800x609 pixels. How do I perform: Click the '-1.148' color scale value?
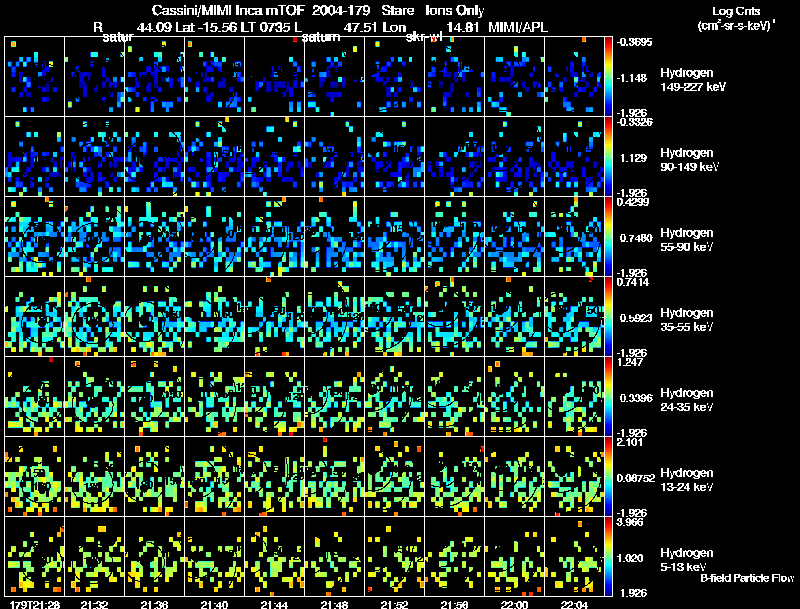coord(632,78)
